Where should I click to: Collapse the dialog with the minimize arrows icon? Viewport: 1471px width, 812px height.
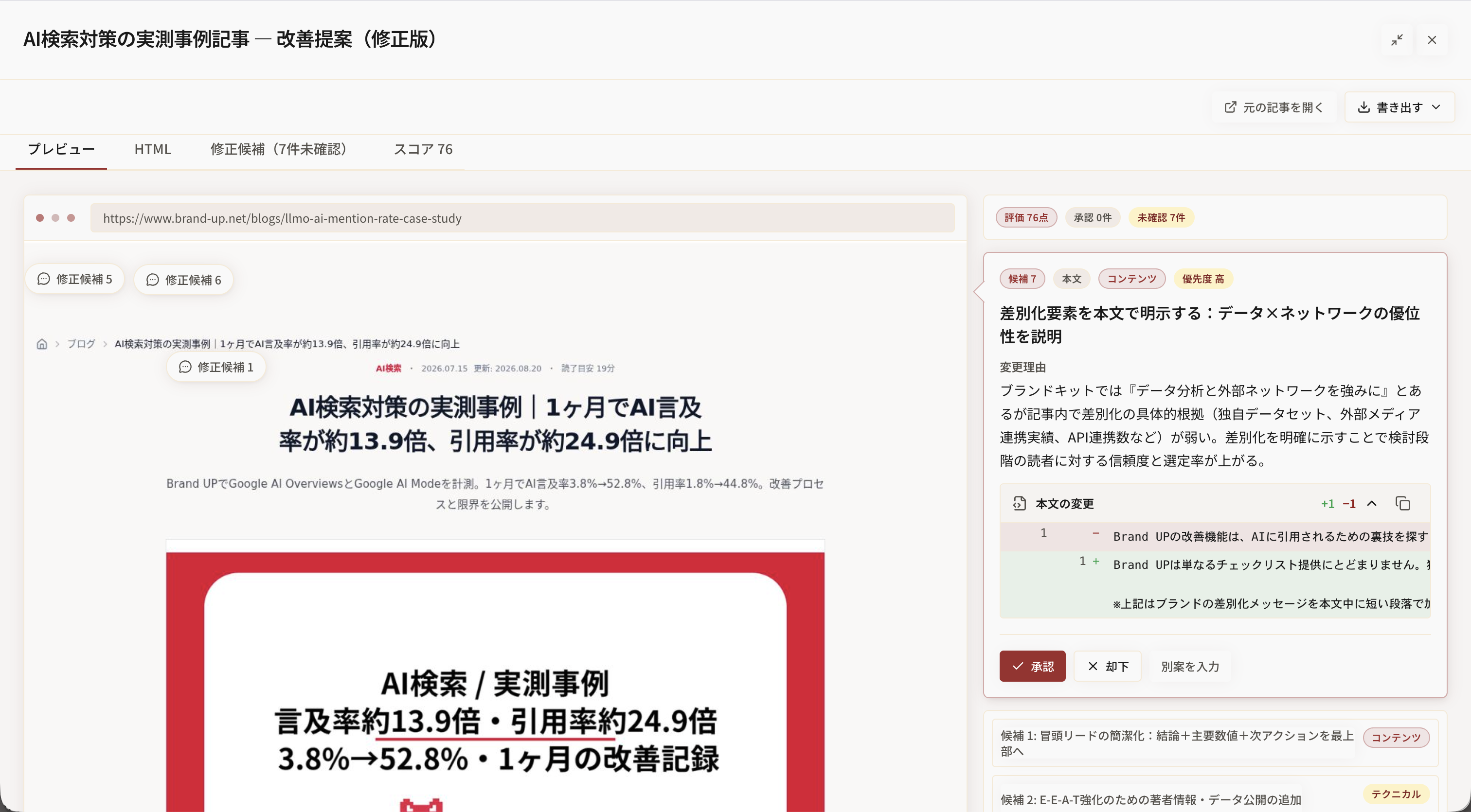coord(1397,40)
